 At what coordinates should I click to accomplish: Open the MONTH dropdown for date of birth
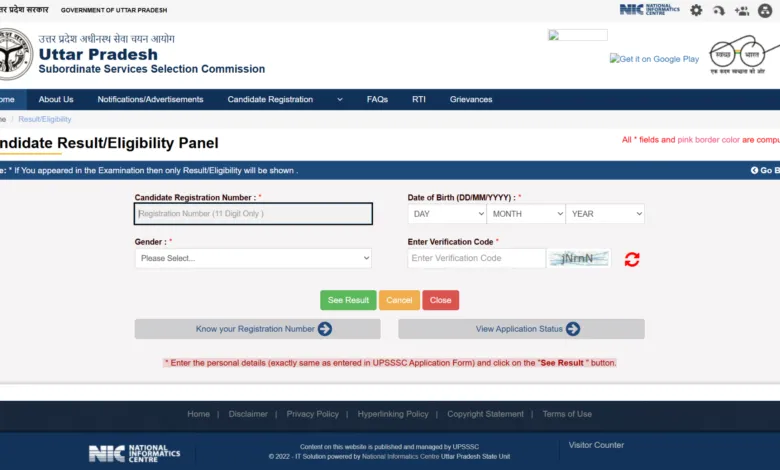[x=526, y=214]
